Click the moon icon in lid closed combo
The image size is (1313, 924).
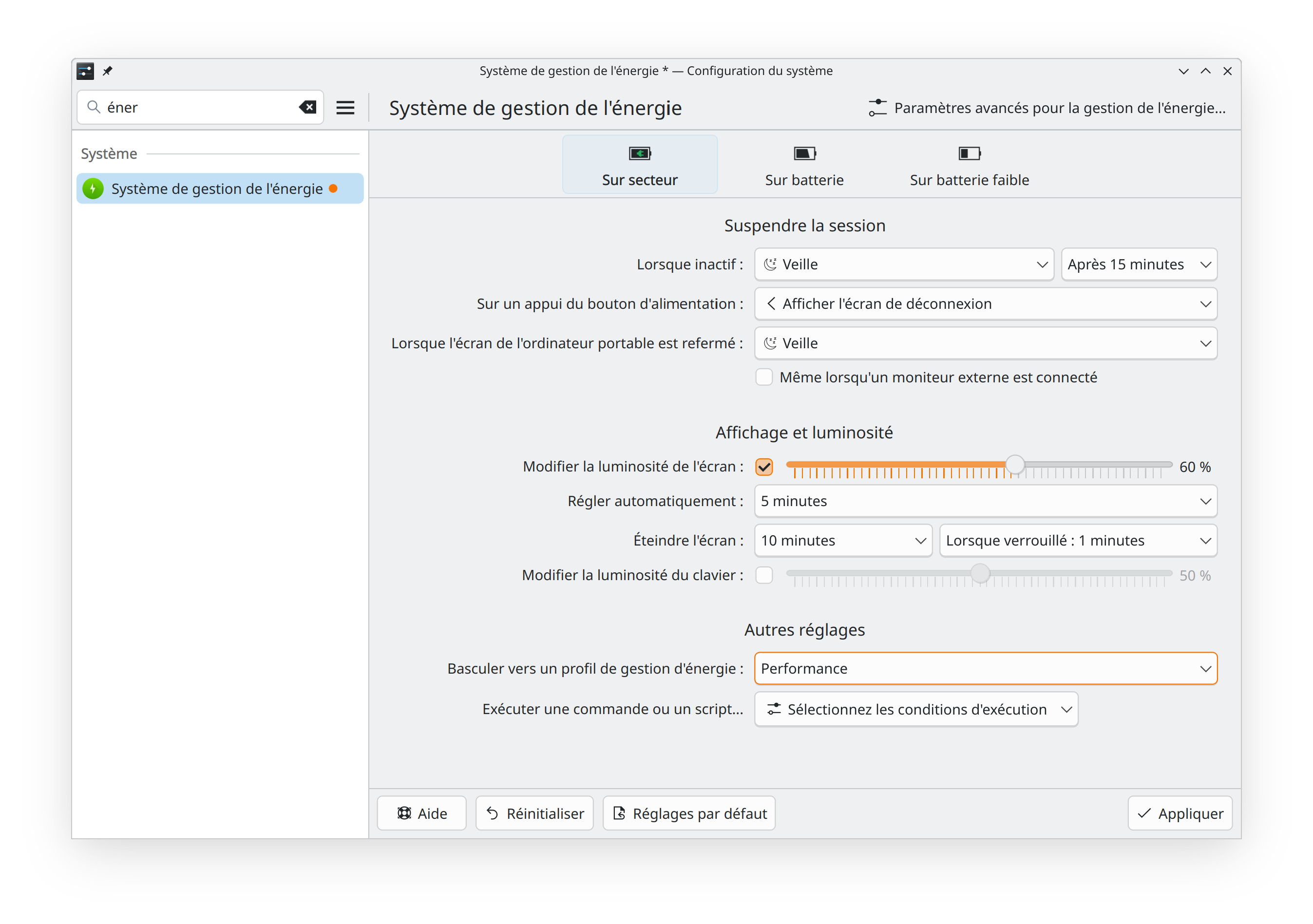coord(770,343)
